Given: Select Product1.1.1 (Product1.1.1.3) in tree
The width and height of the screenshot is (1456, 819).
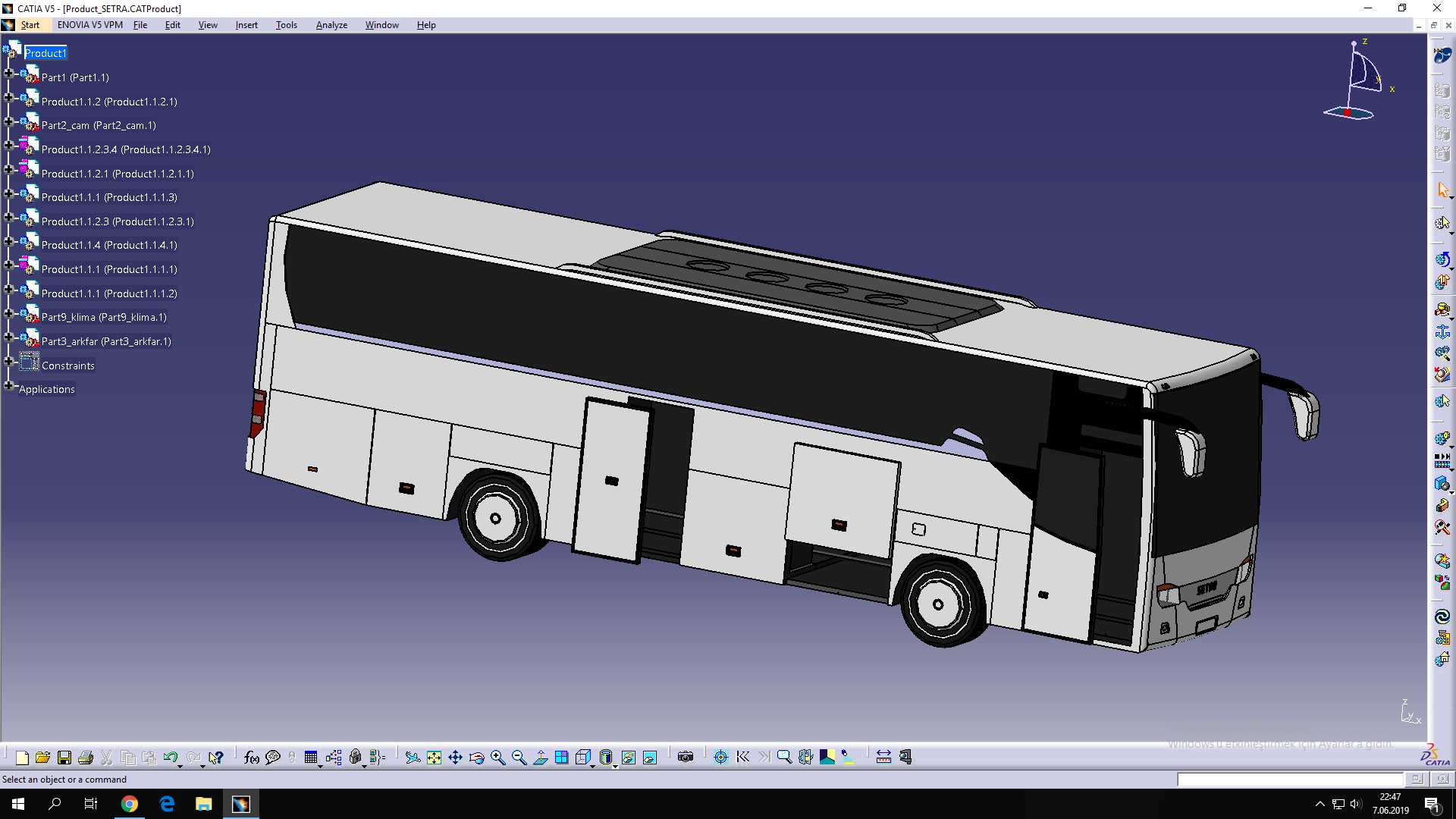Looking at the screenshot, I should pos(109,197).
